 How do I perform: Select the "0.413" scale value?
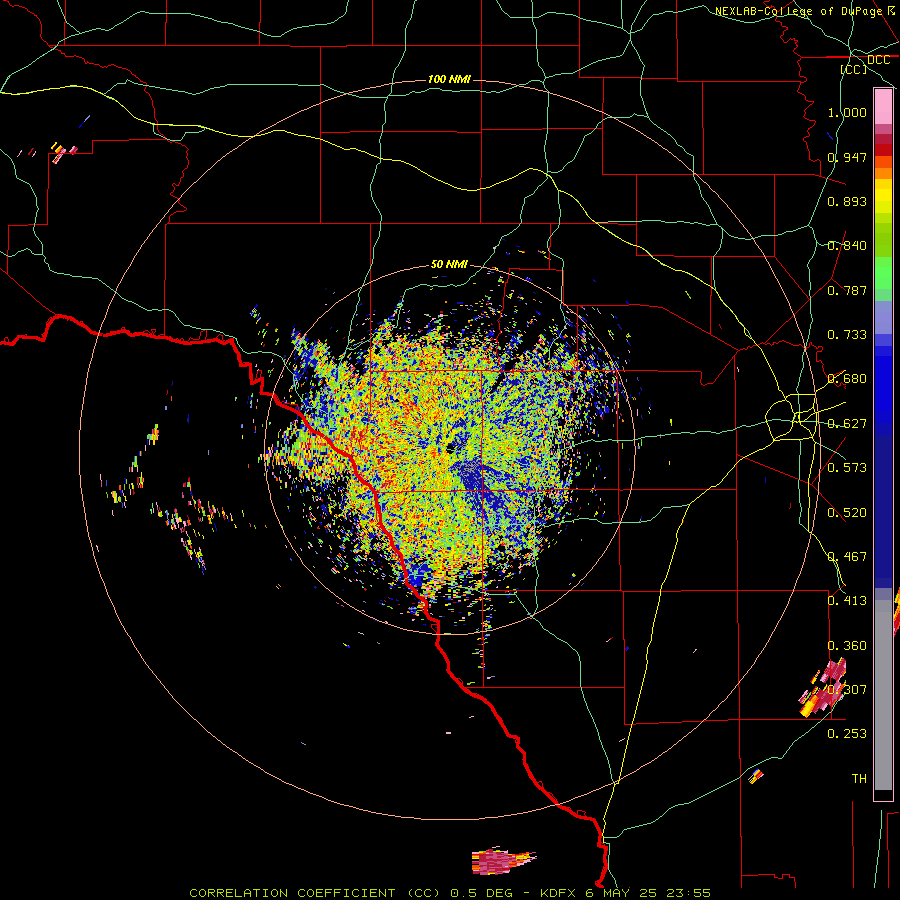pyautogui.click(x=847, y=601)
